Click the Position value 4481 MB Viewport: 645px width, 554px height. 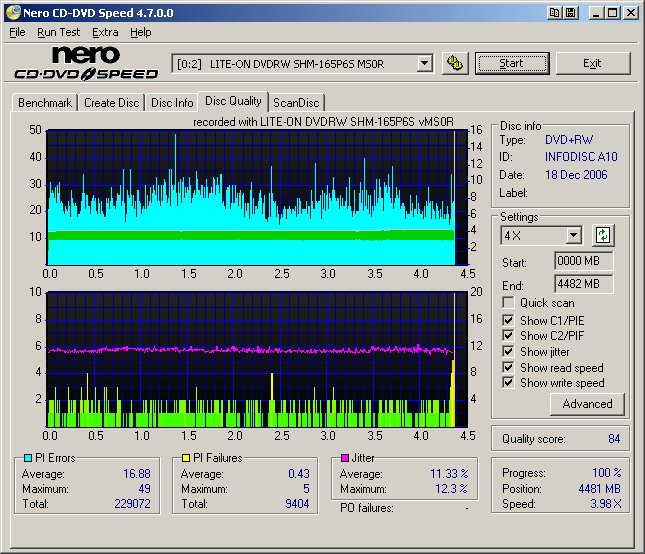coord(599,489)
